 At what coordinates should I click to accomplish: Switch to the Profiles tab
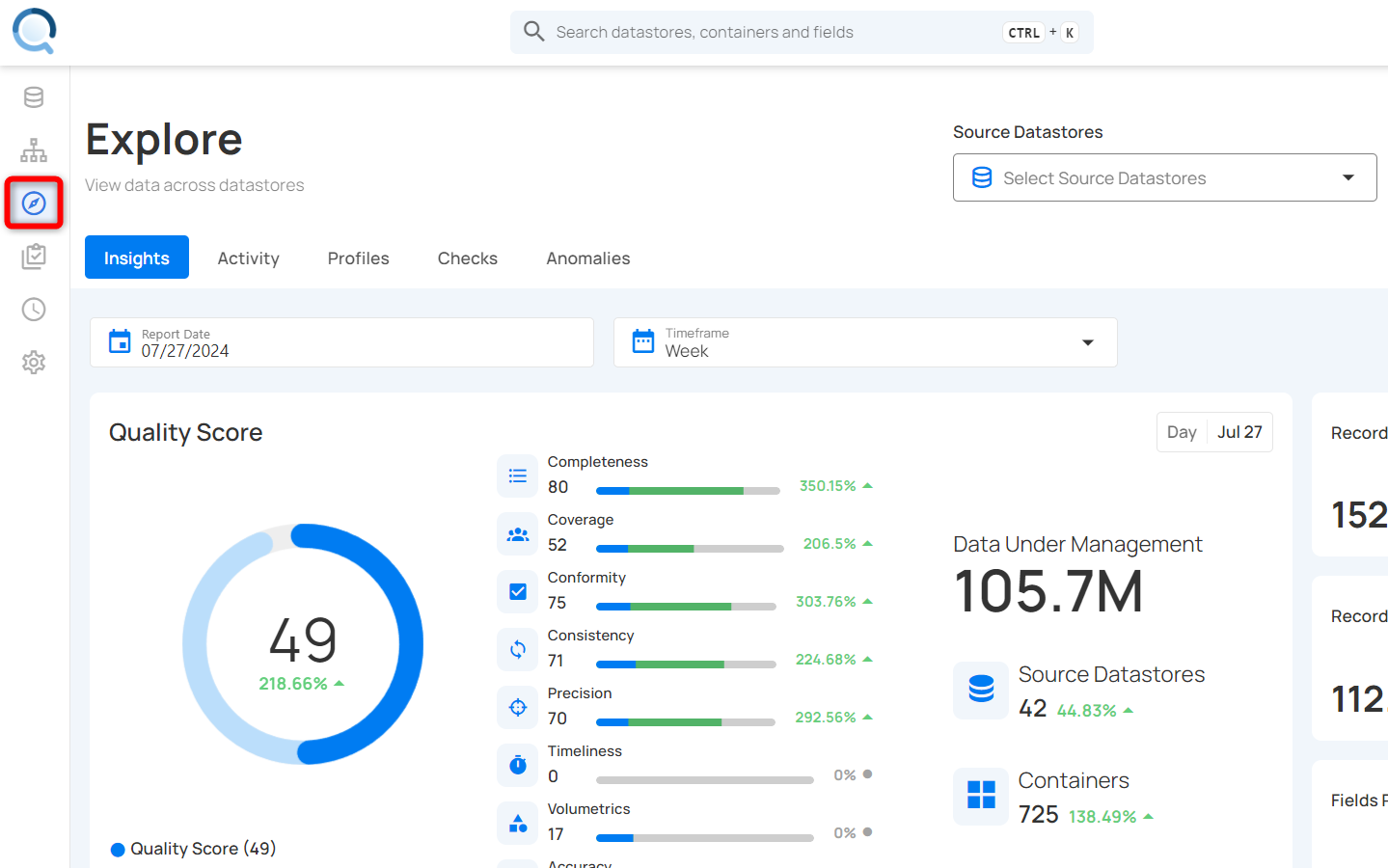pyautogui.click(x=359, y=258)
